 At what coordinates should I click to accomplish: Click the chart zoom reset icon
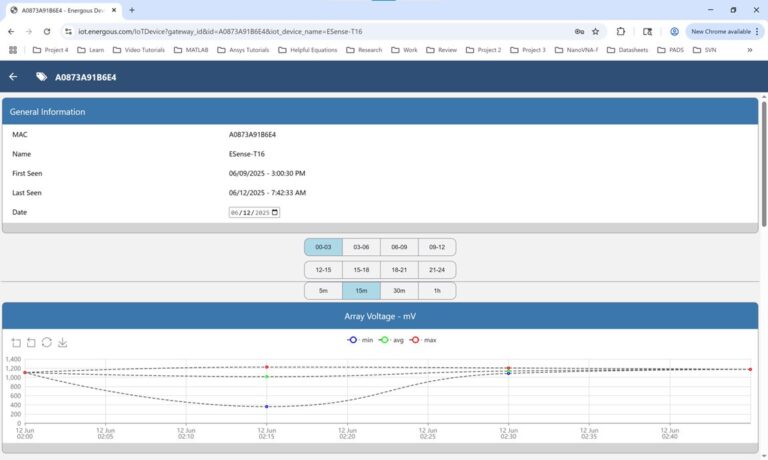pyautogui.click(x=31, y=343)
